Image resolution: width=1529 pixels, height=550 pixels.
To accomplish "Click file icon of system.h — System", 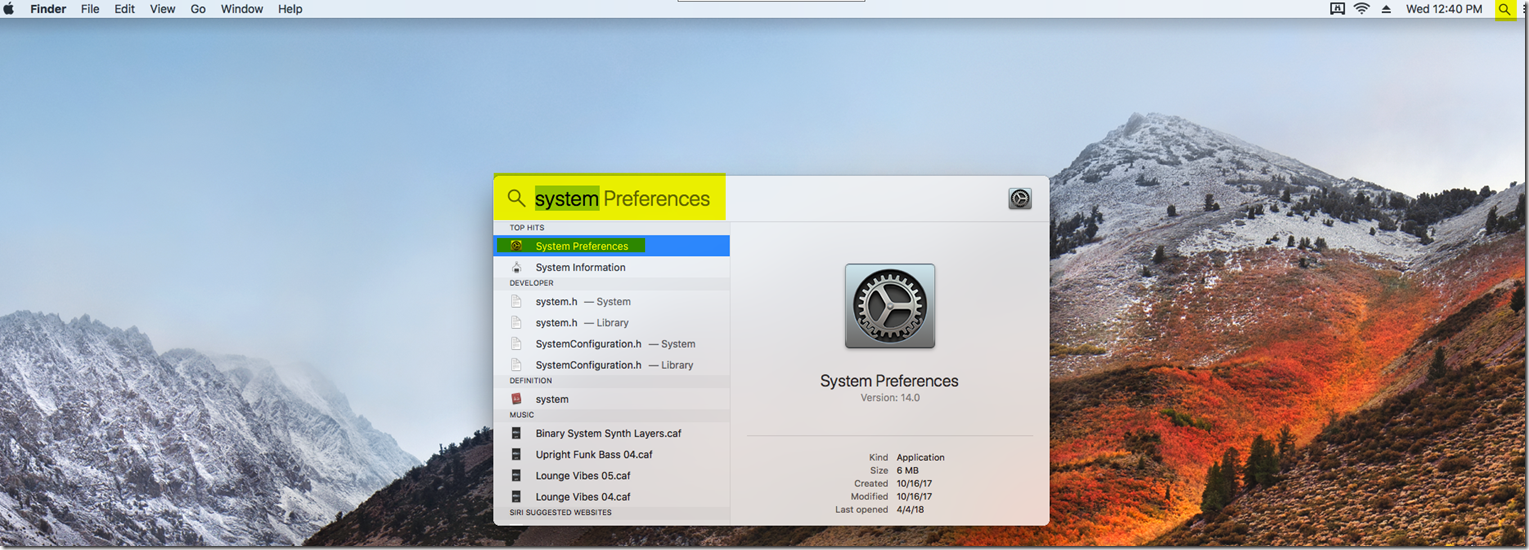I will tap(516, 301).
